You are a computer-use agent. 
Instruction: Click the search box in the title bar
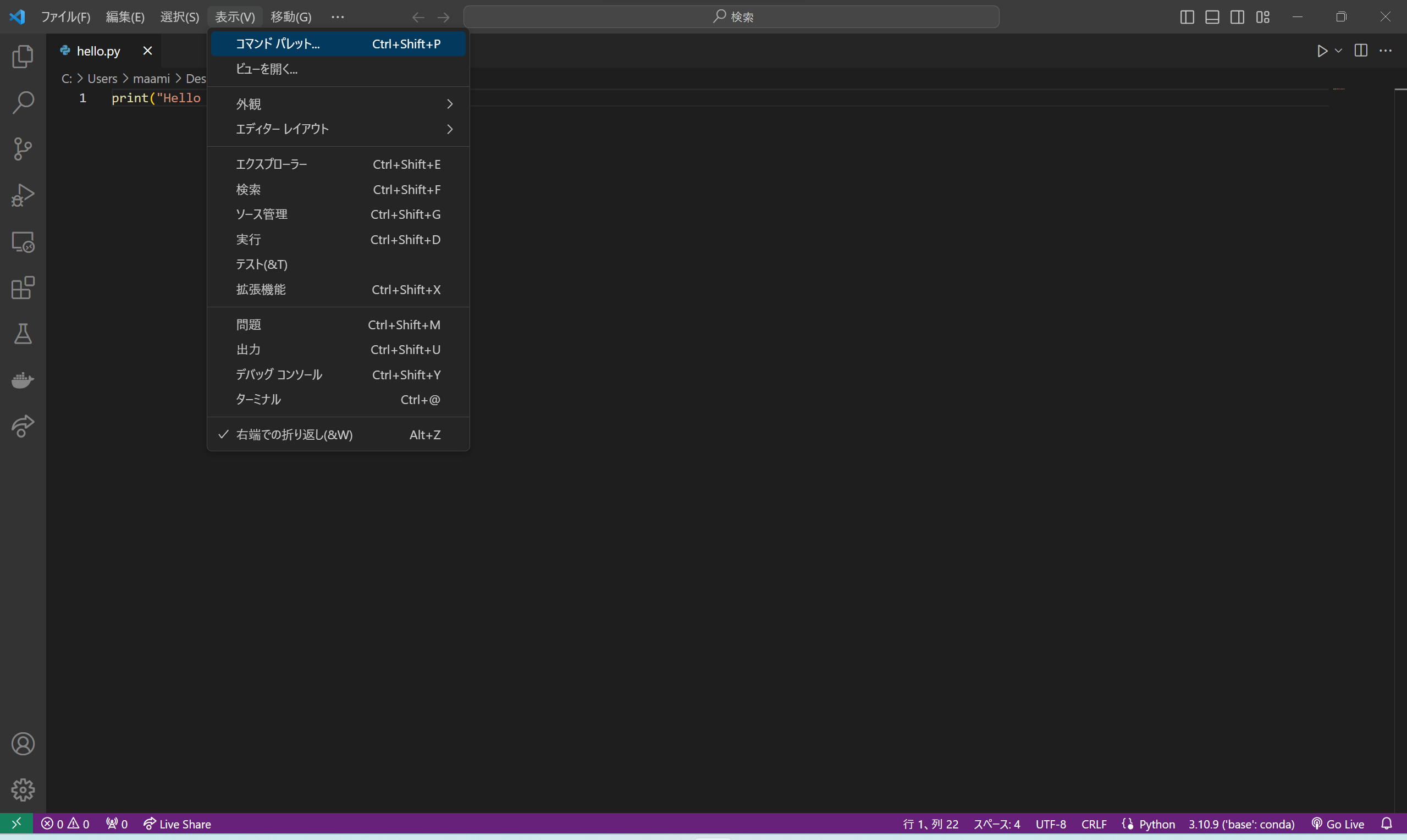point(732,17)
